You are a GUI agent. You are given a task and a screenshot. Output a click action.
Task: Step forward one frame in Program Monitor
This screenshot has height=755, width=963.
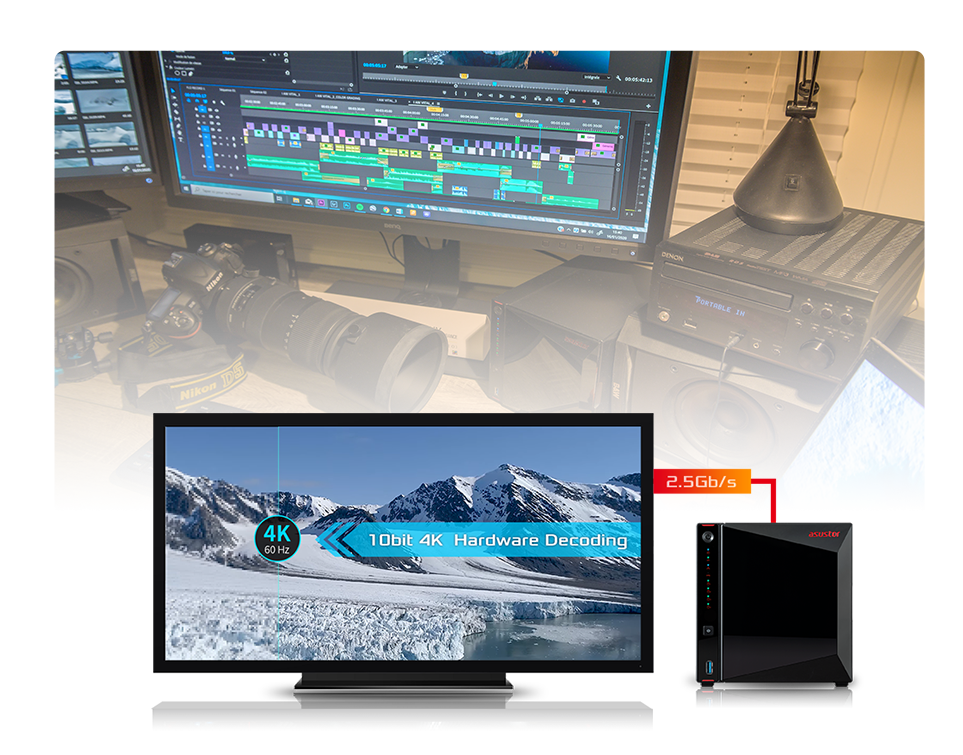pyautogui.click(x=512, y=97)
